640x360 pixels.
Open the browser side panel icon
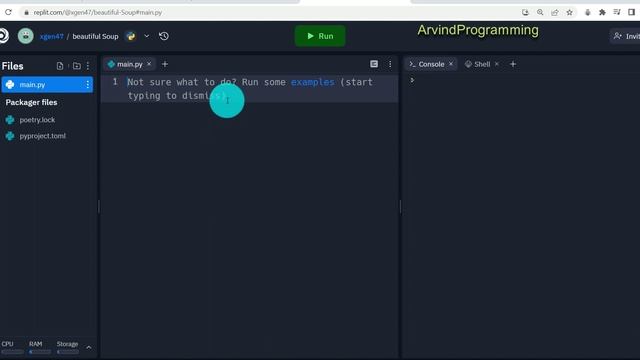[631, 12]
